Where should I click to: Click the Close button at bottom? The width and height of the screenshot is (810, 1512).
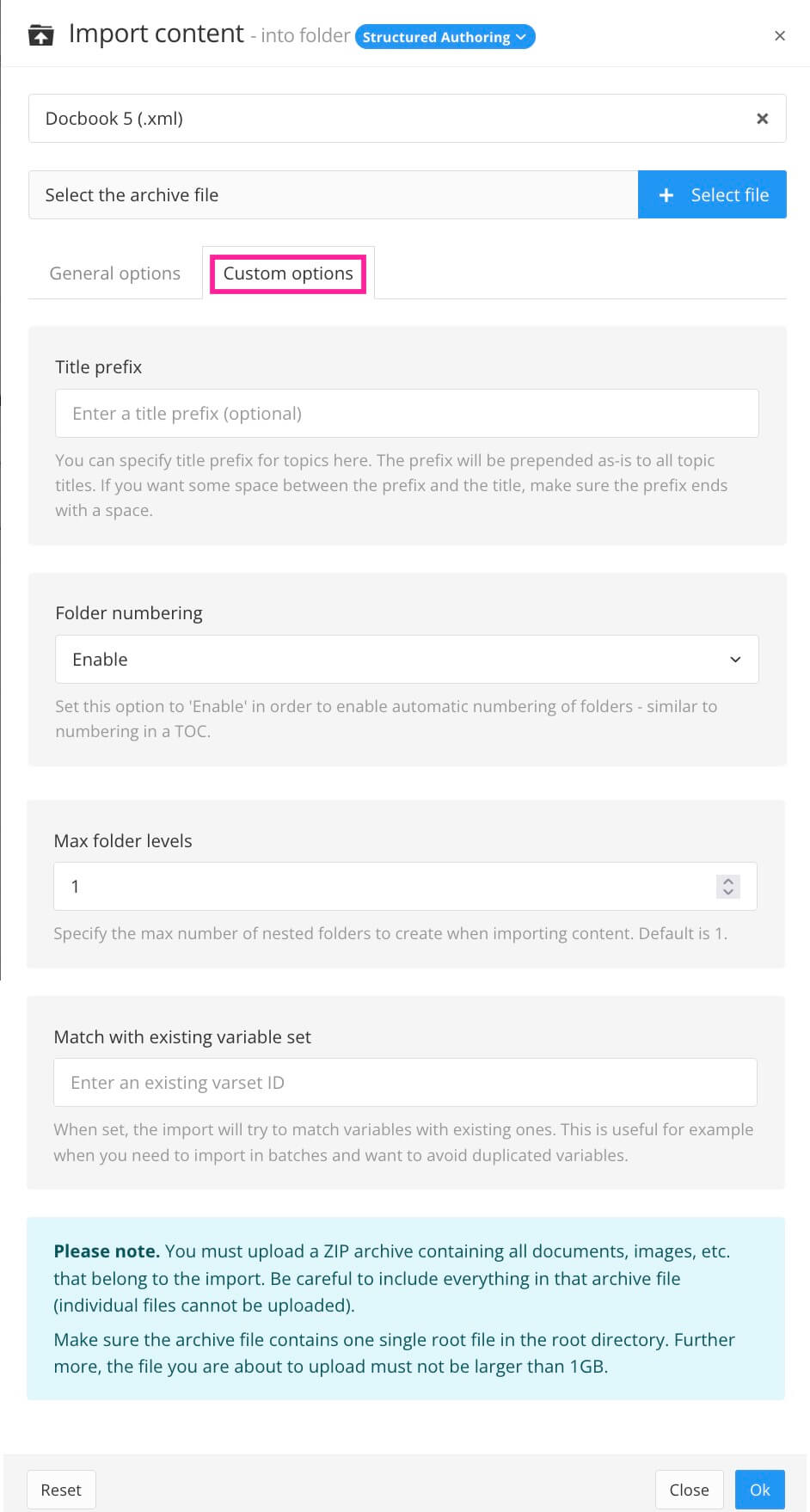coord(689,1490)
